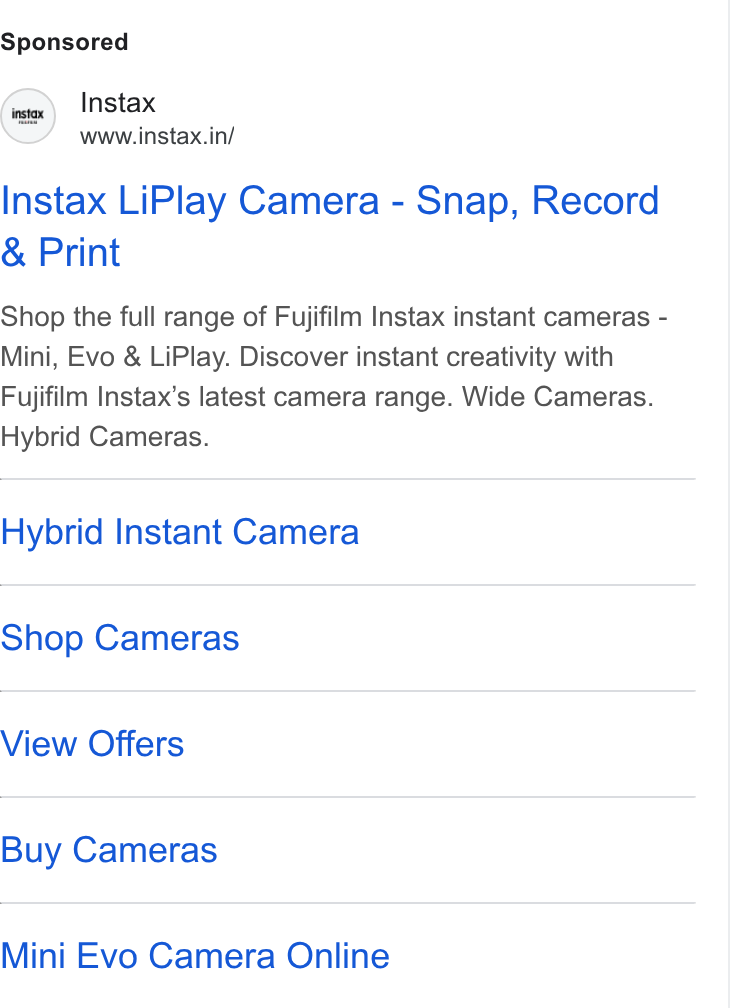Screen dimensions: 730x1008
Task: Click the "& Print" headline second line
Action: click(x=60, y=252)
